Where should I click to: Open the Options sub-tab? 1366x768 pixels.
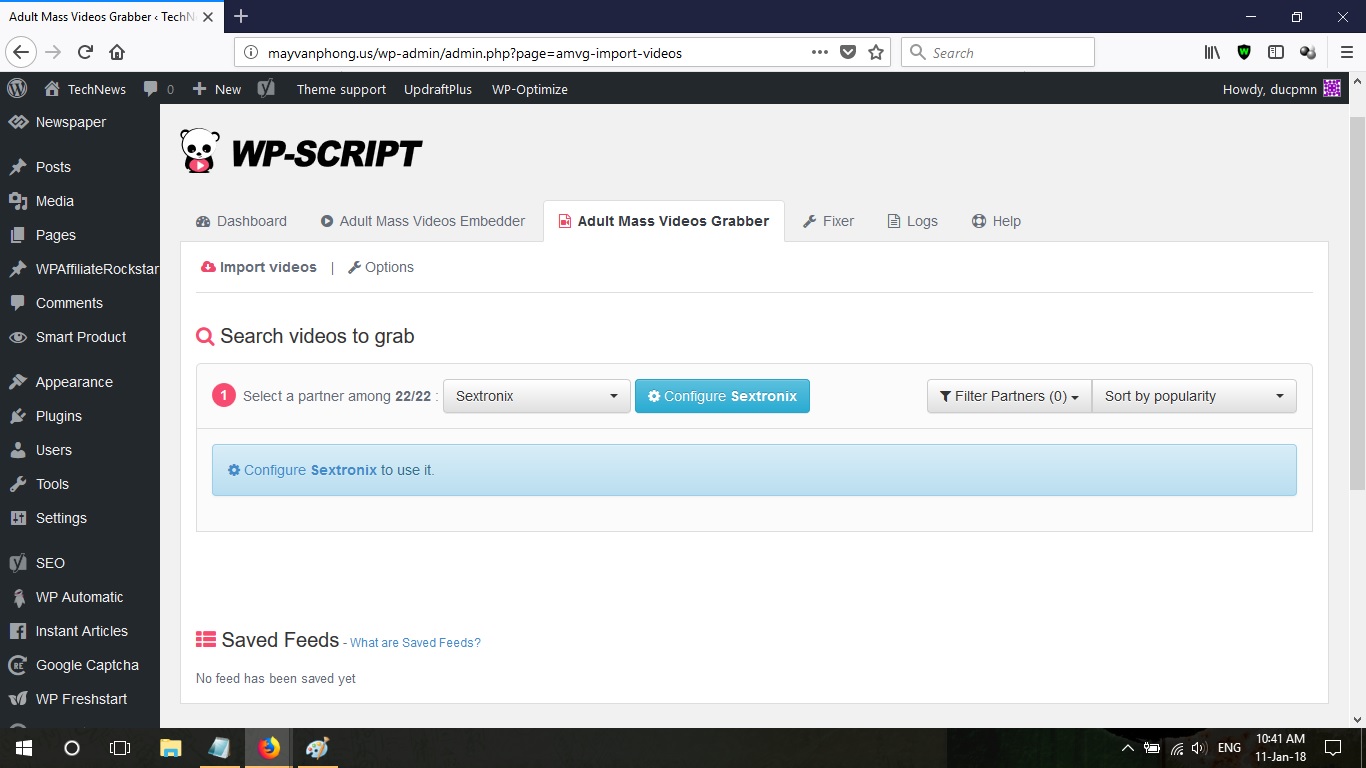[381, 267]
